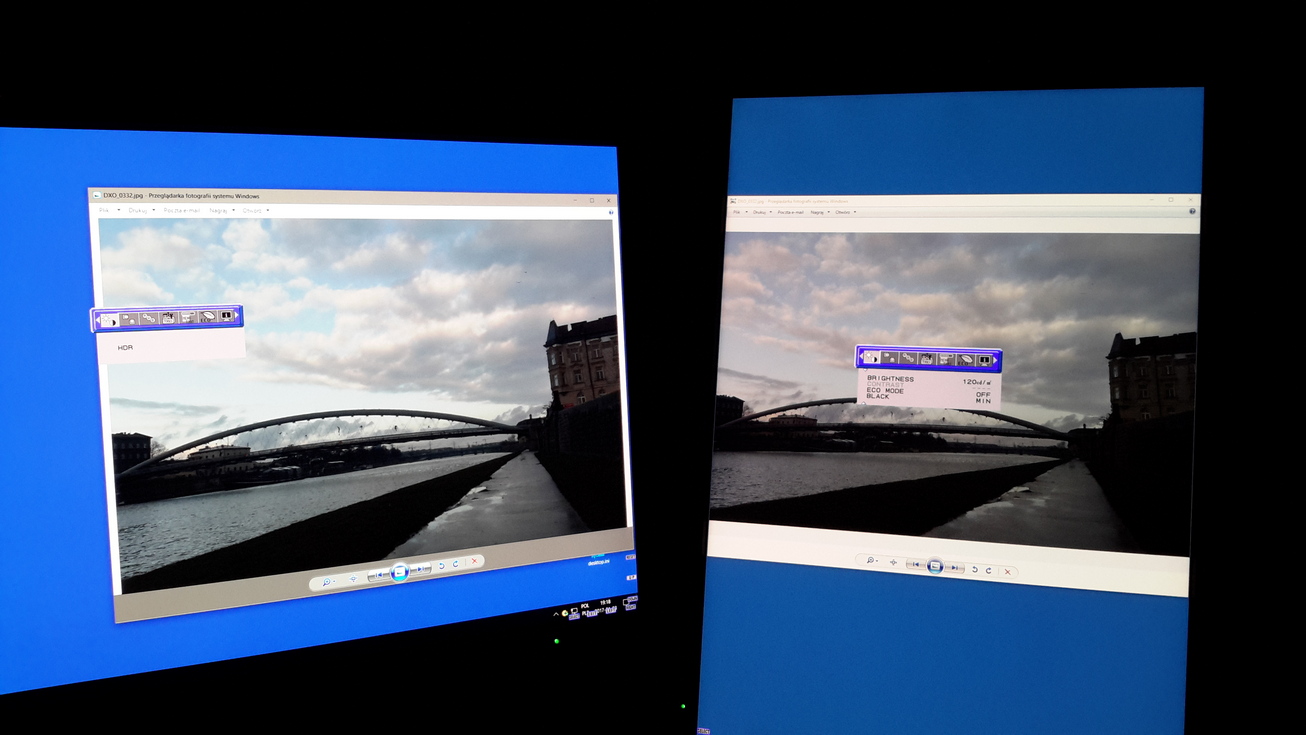Image resolution: width=1306 pixels, height=735 pixels.
Task: Click the Previous image button on left monitor
Action: (x=380, y=574)
